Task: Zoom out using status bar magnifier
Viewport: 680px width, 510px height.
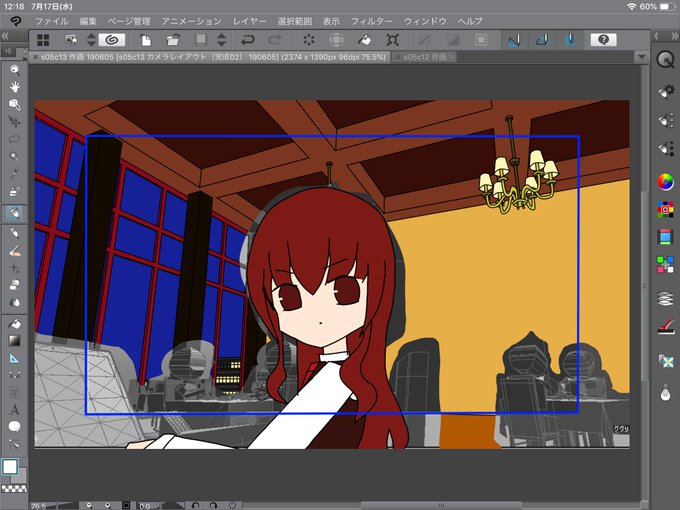Action: 89,506
